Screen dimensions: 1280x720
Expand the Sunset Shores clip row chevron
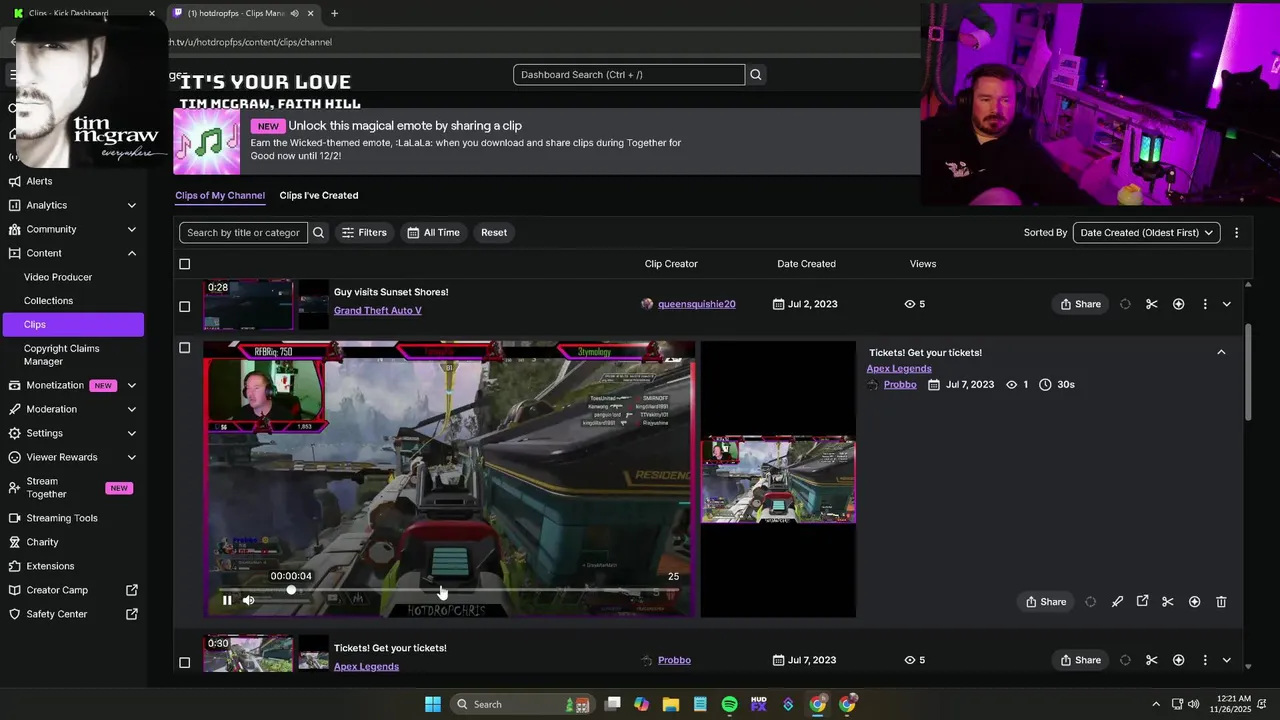click(1227, 304)
